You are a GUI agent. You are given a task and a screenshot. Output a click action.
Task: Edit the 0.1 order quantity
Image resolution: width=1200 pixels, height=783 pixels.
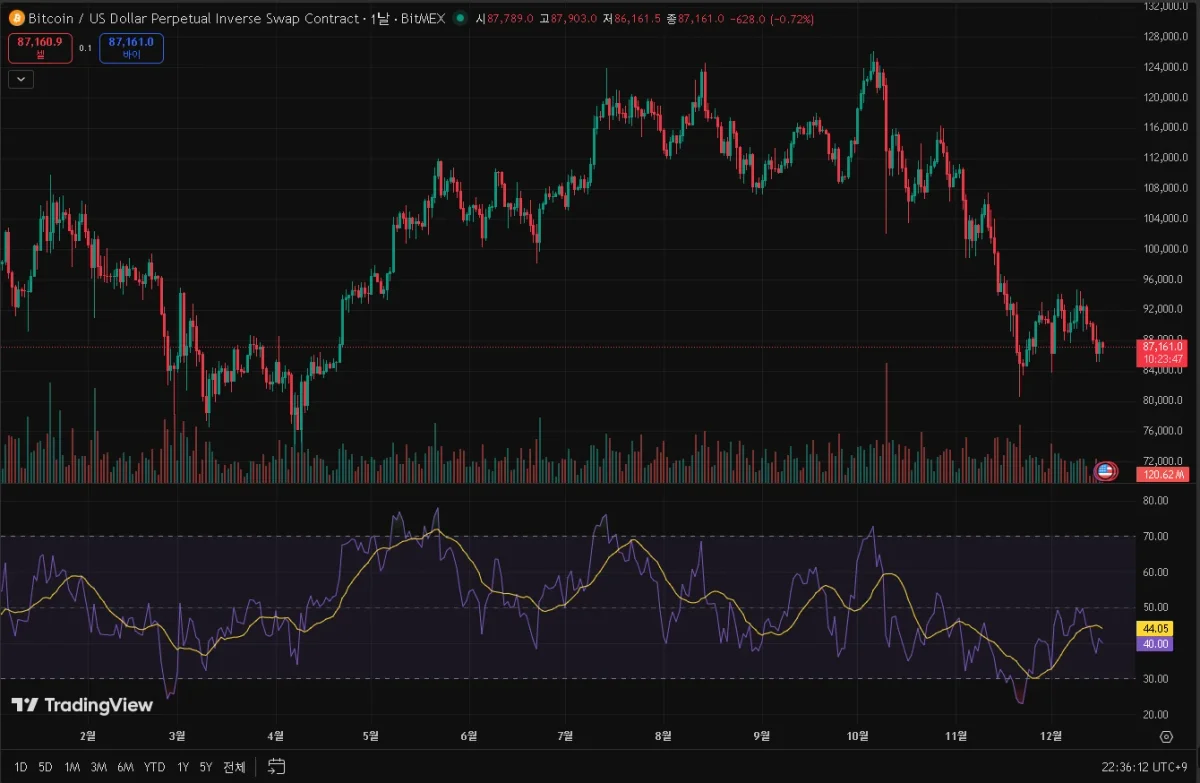tap(85, 48)
